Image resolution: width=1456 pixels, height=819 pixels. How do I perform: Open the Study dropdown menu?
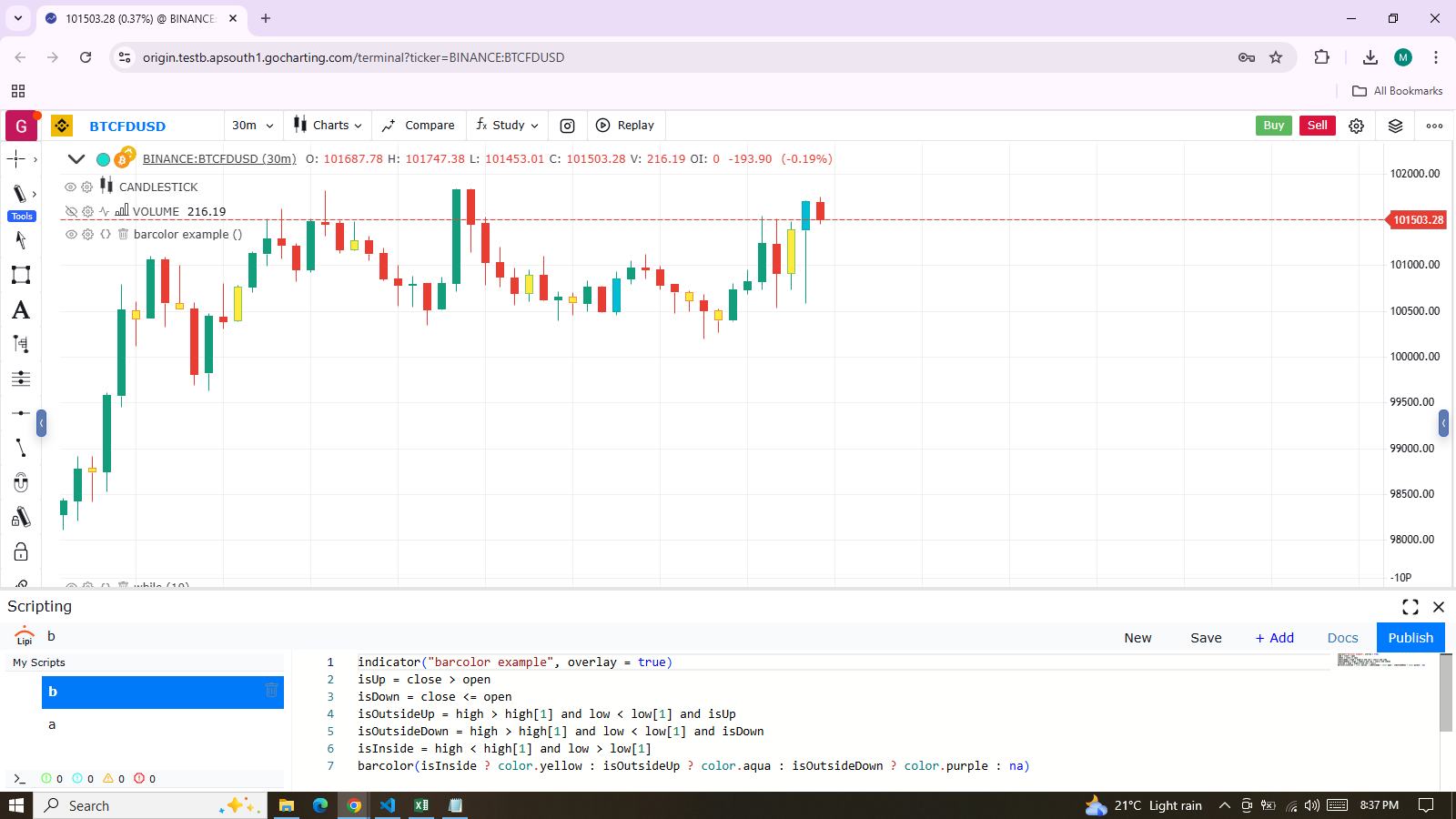[507, 126]
